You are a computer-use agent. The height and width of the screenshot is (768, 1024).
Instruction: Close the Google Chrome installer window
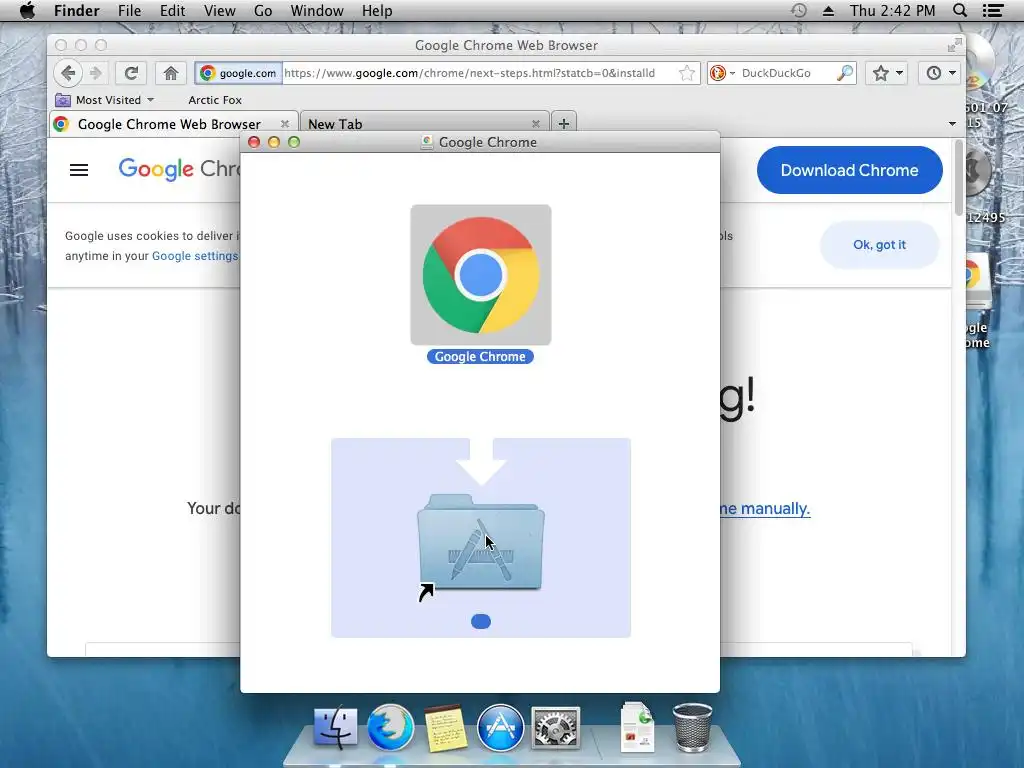pyautogui.click(x=254, y=142)
